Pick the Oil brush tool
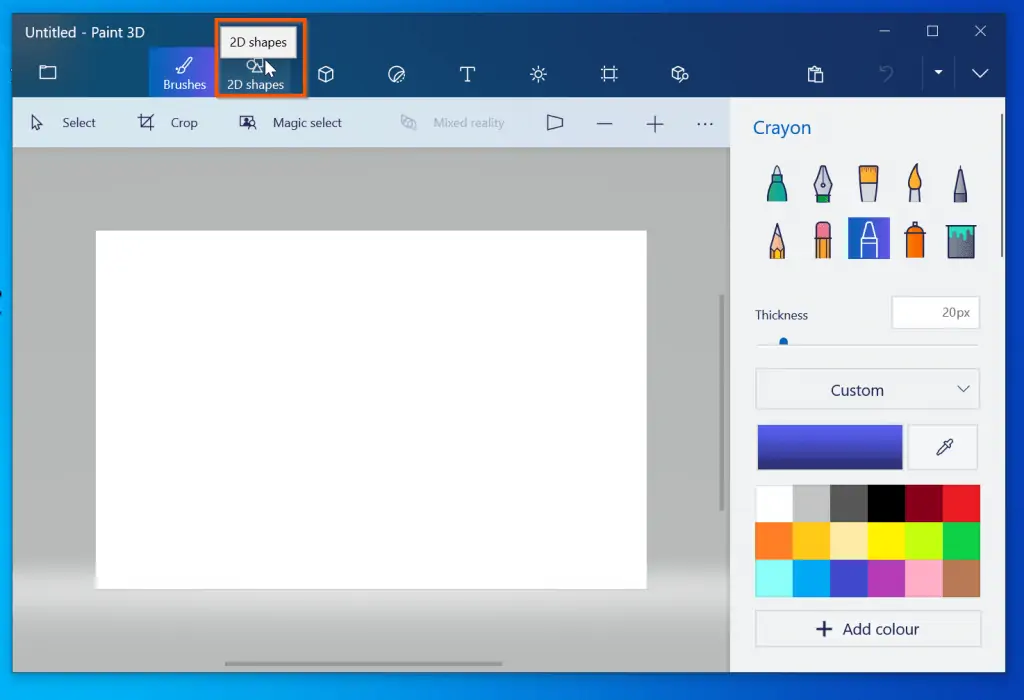This screenshot has height=700, width=1024. pyautogui.click(x=868, y=184)
